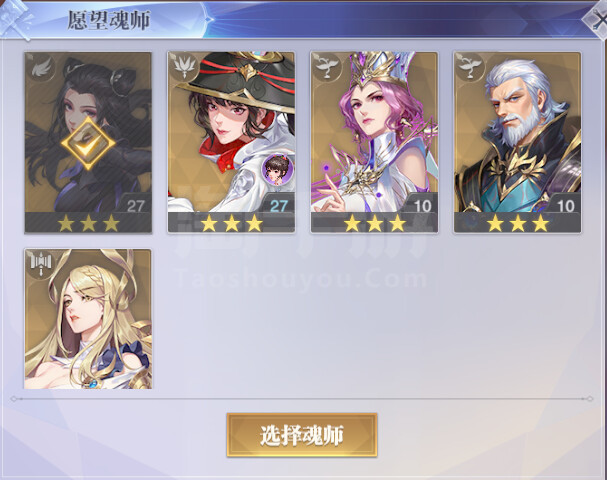Image resolution: width=607 pixels, height=480 pixels.
Task: Click the wing class icon on dark-haired card
Action: [x=41, y=67]
